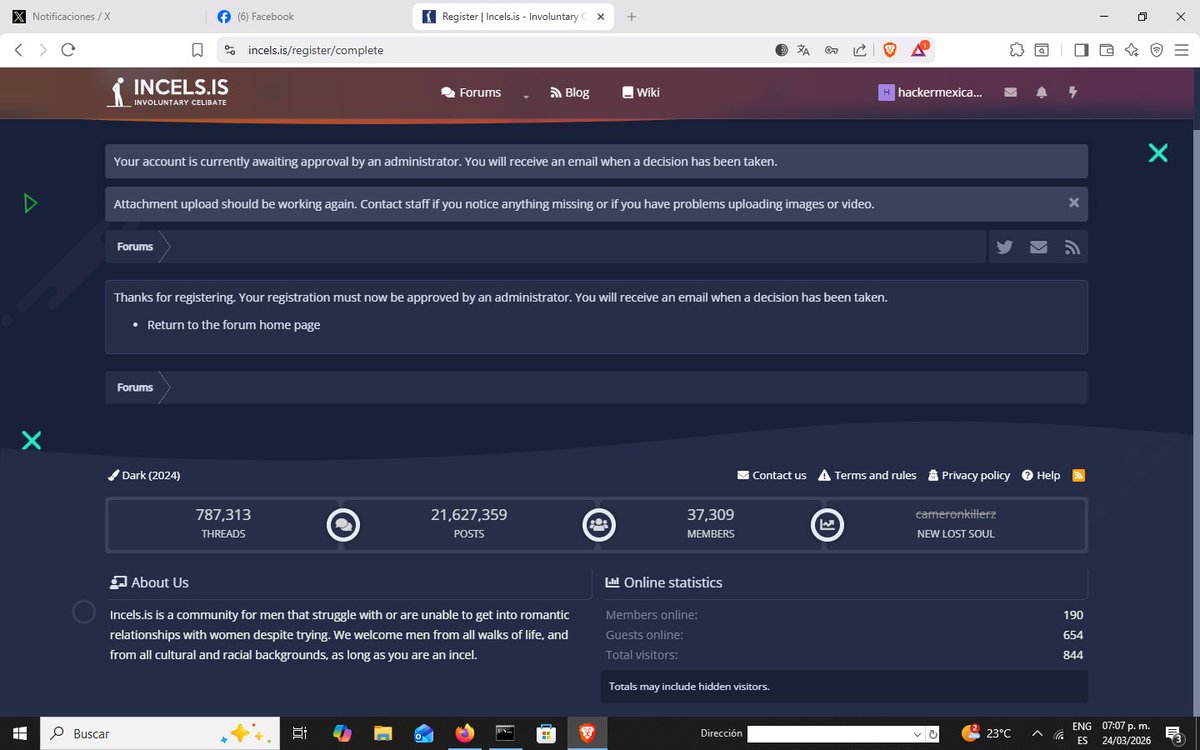Open a new browser tab
The height and width of the screenshot is (750, 1200).
coord(631,17)
